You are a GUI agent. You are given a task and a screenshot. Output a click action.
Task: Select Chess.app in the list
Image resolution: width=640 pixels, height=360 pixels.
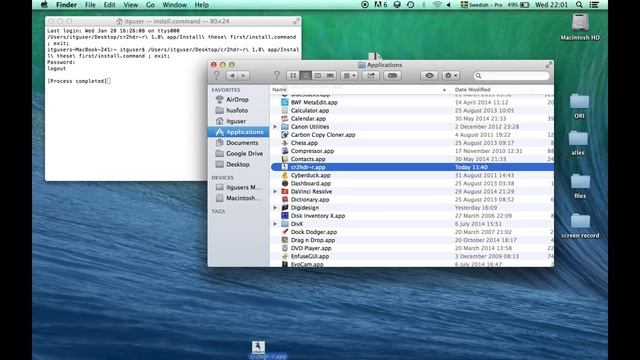(412, 143)
